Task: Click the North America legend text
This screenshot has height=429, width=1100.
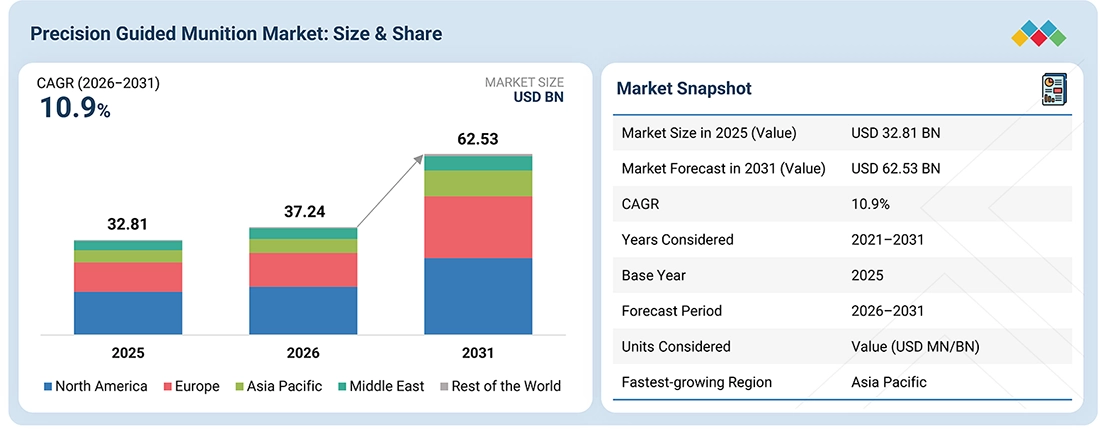Action: click(x=102, y=386)
